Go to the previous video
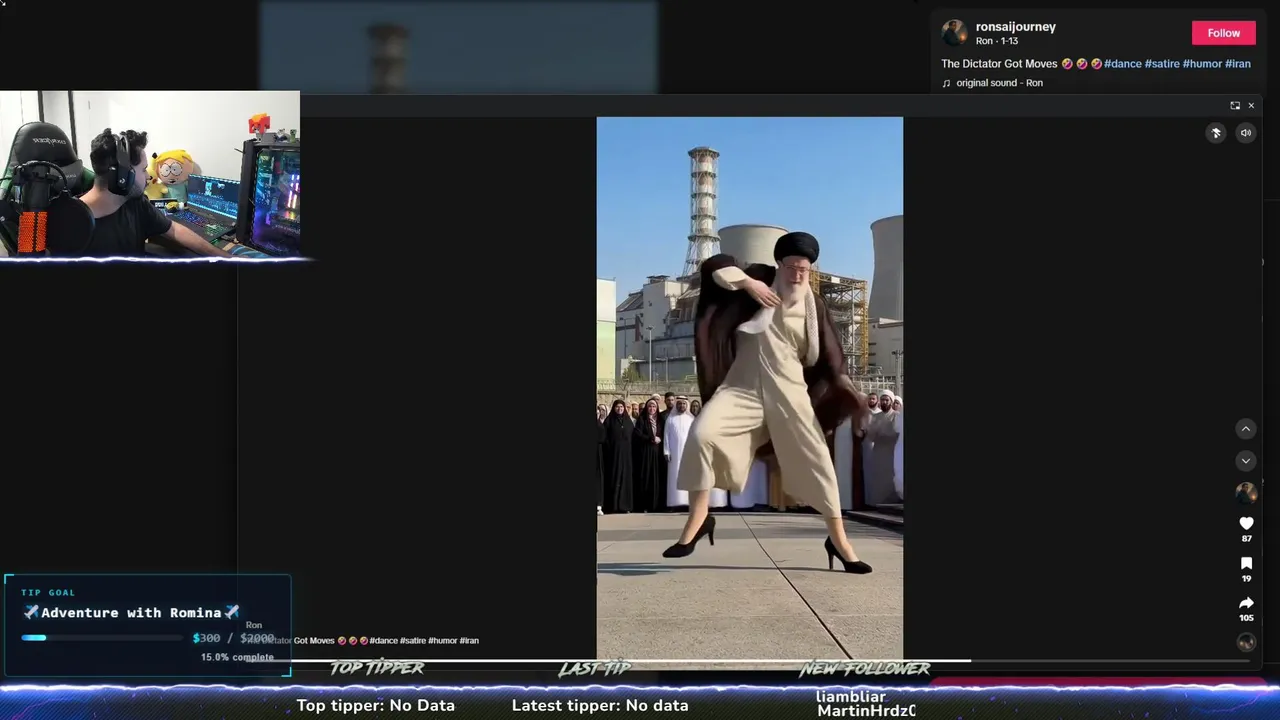The image size is (1280, 720). tap(1246, 429)
